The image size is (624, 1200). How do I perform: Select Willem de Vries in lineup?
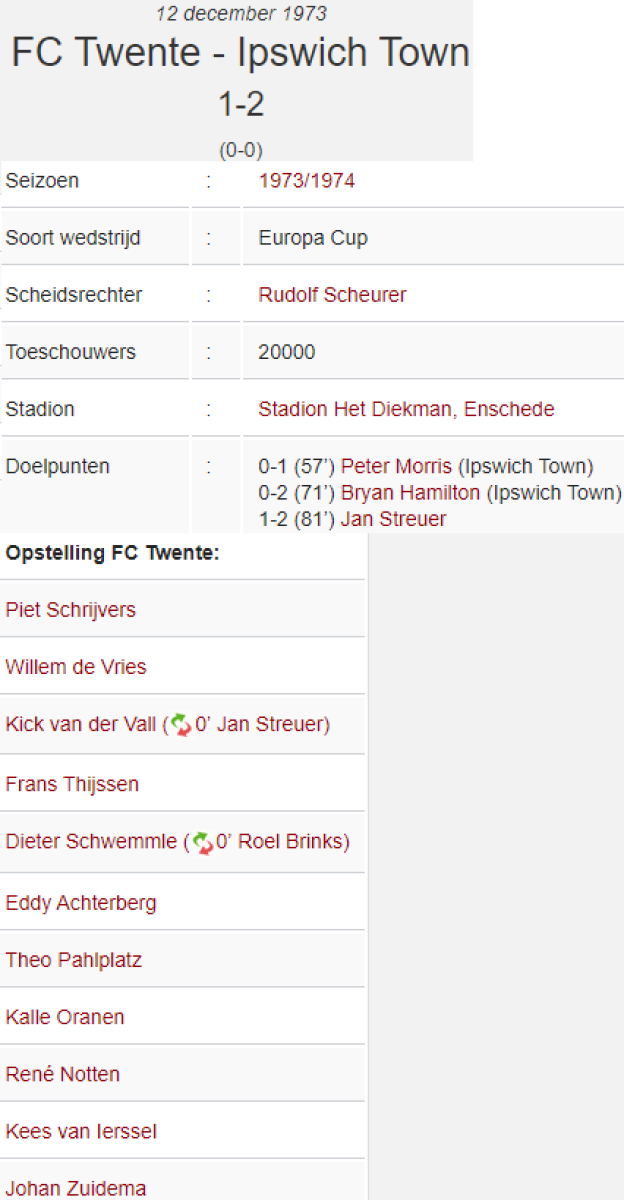(x=76, y=667)
